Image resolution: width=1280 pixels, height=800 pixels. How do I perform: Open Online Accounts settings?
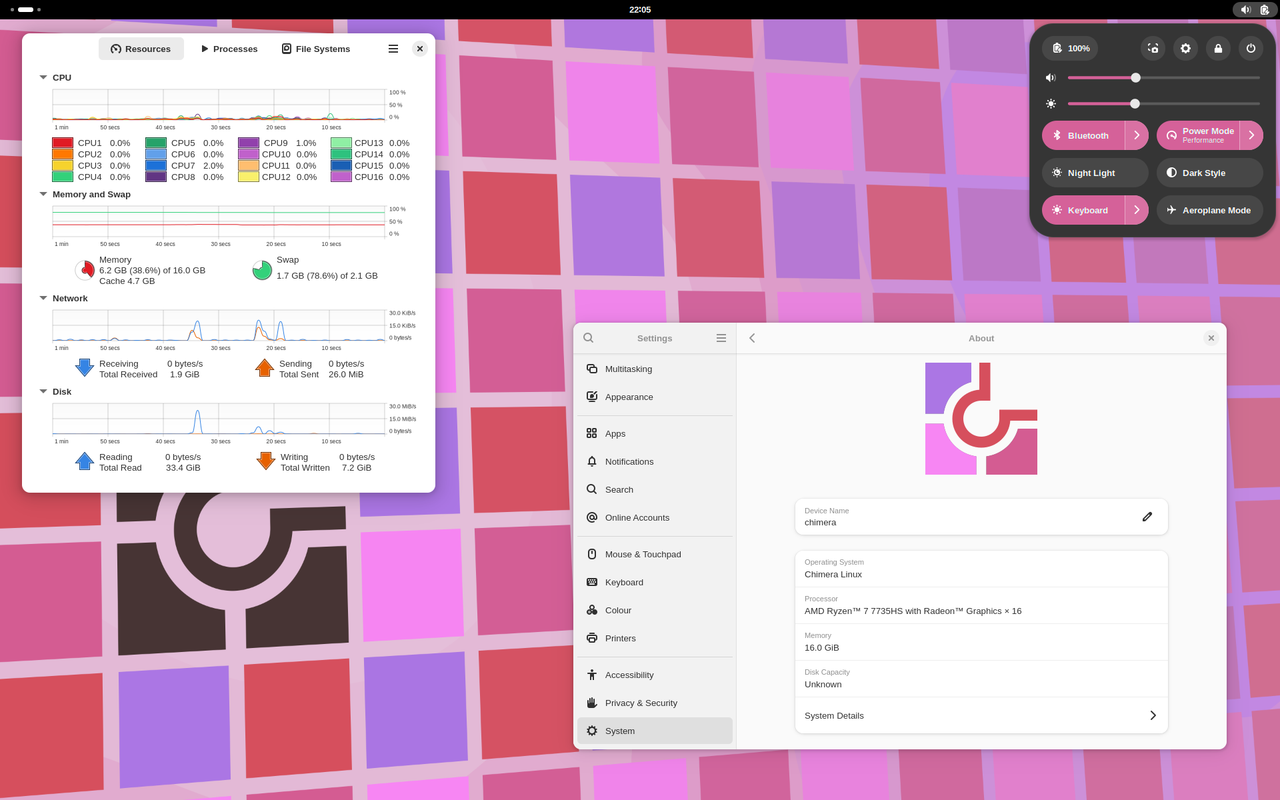(655, 517)
